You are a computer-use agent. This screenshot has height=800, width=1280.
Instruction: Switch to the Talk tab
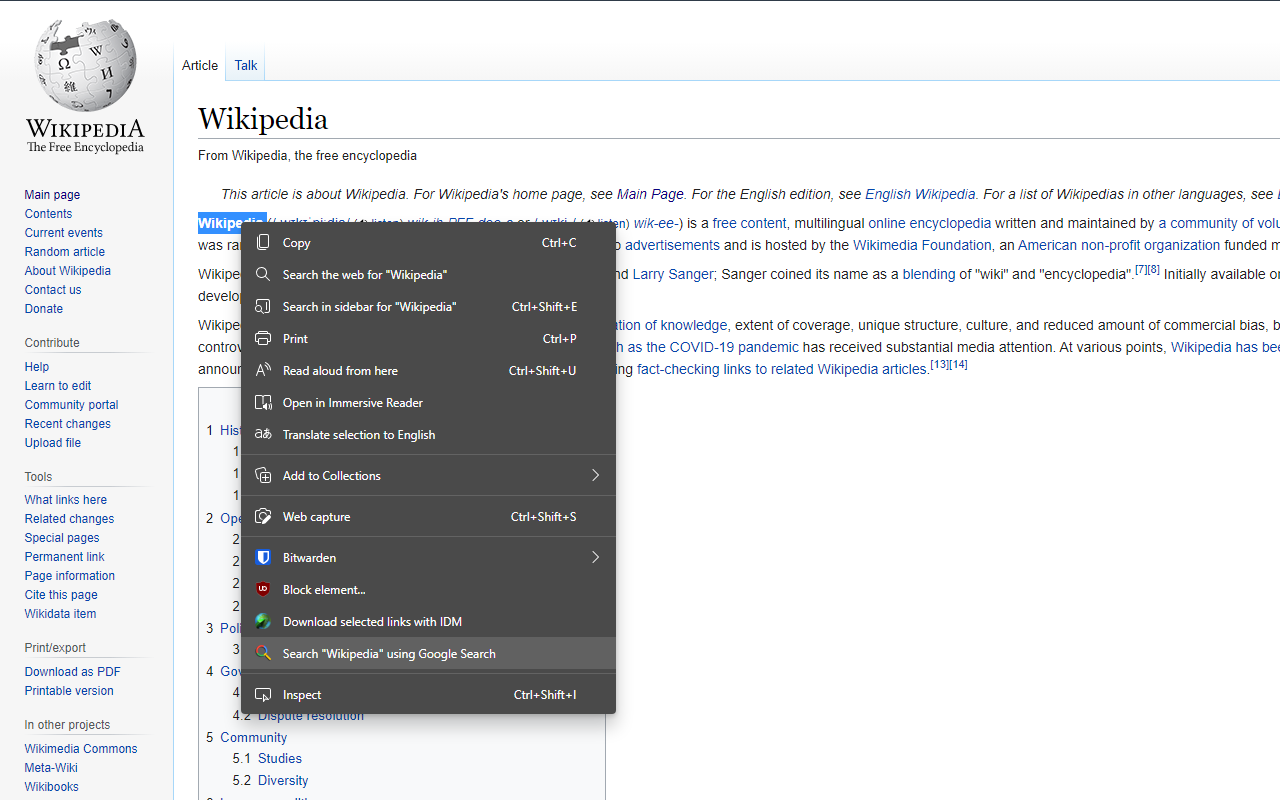tap(245, 65)
